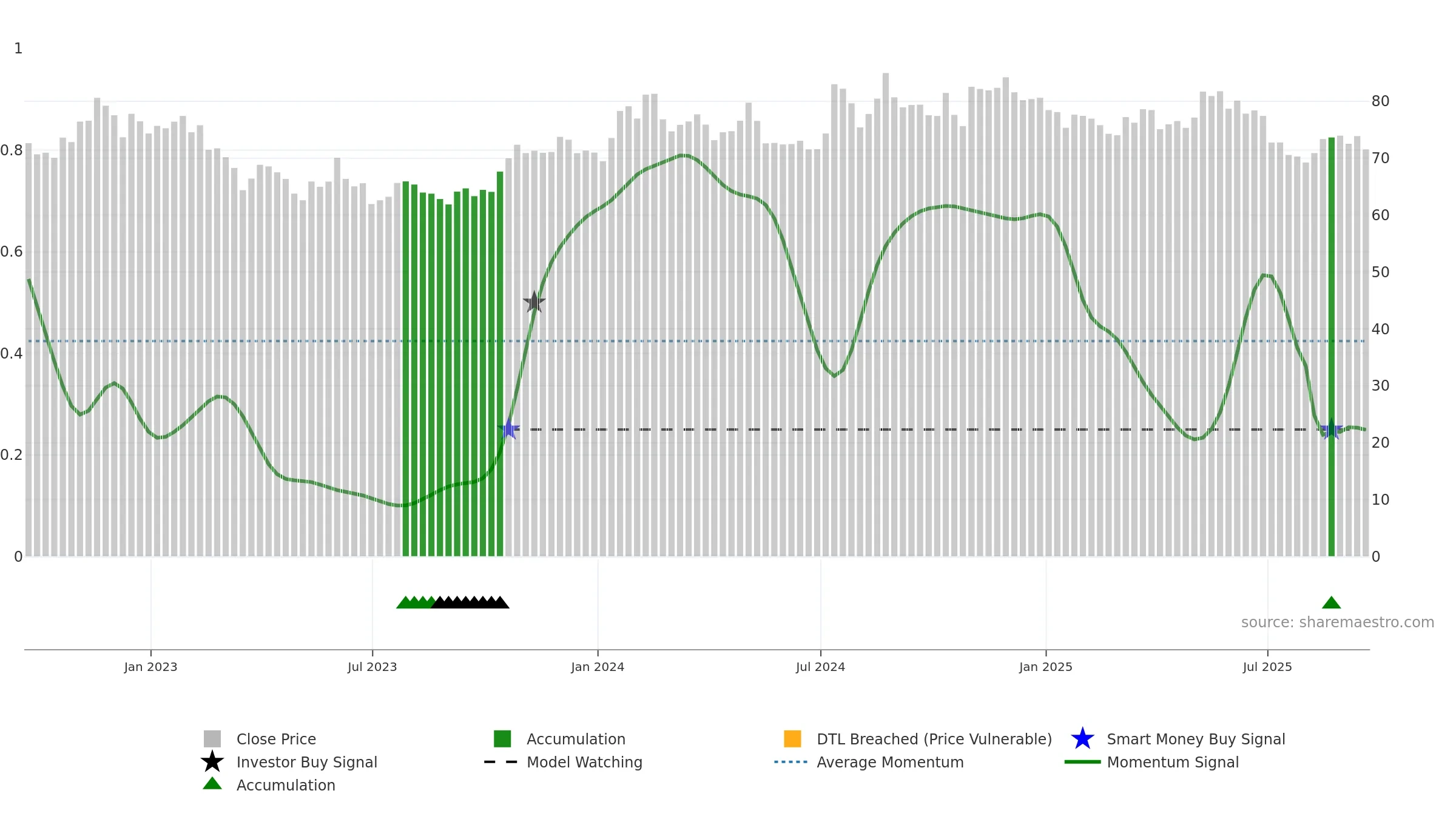Click the dashed Model Watching legend line

pyautogui.click(x=501, y=762)
